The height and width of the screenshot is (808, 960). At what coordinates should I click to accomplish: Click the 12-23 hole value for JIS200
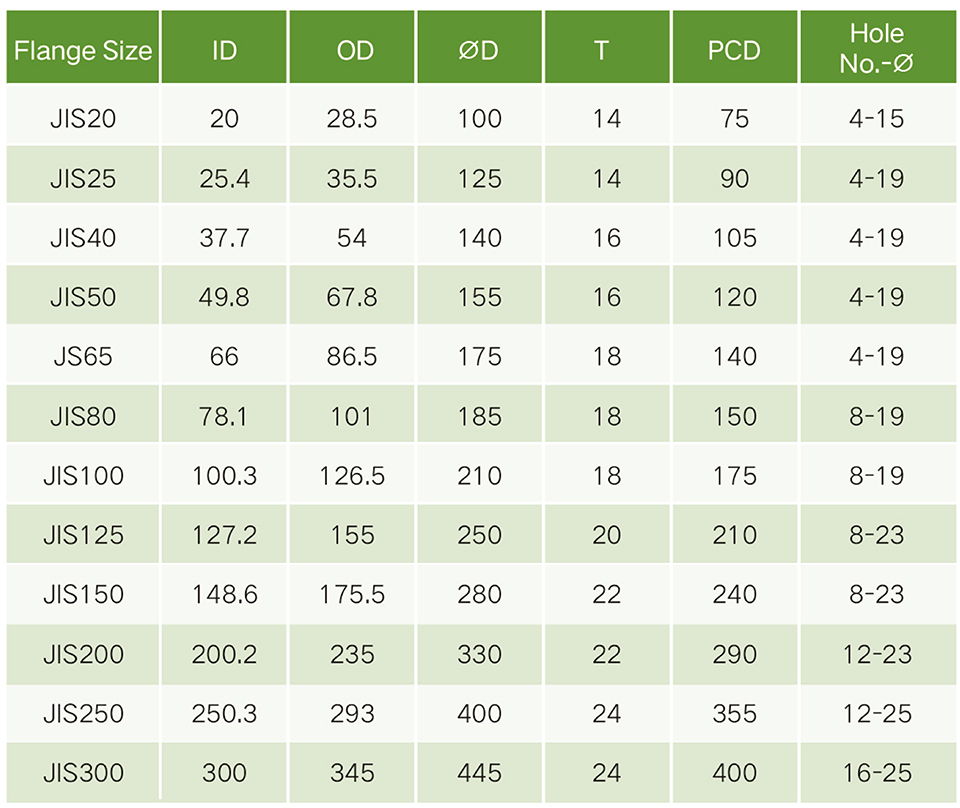876,654
